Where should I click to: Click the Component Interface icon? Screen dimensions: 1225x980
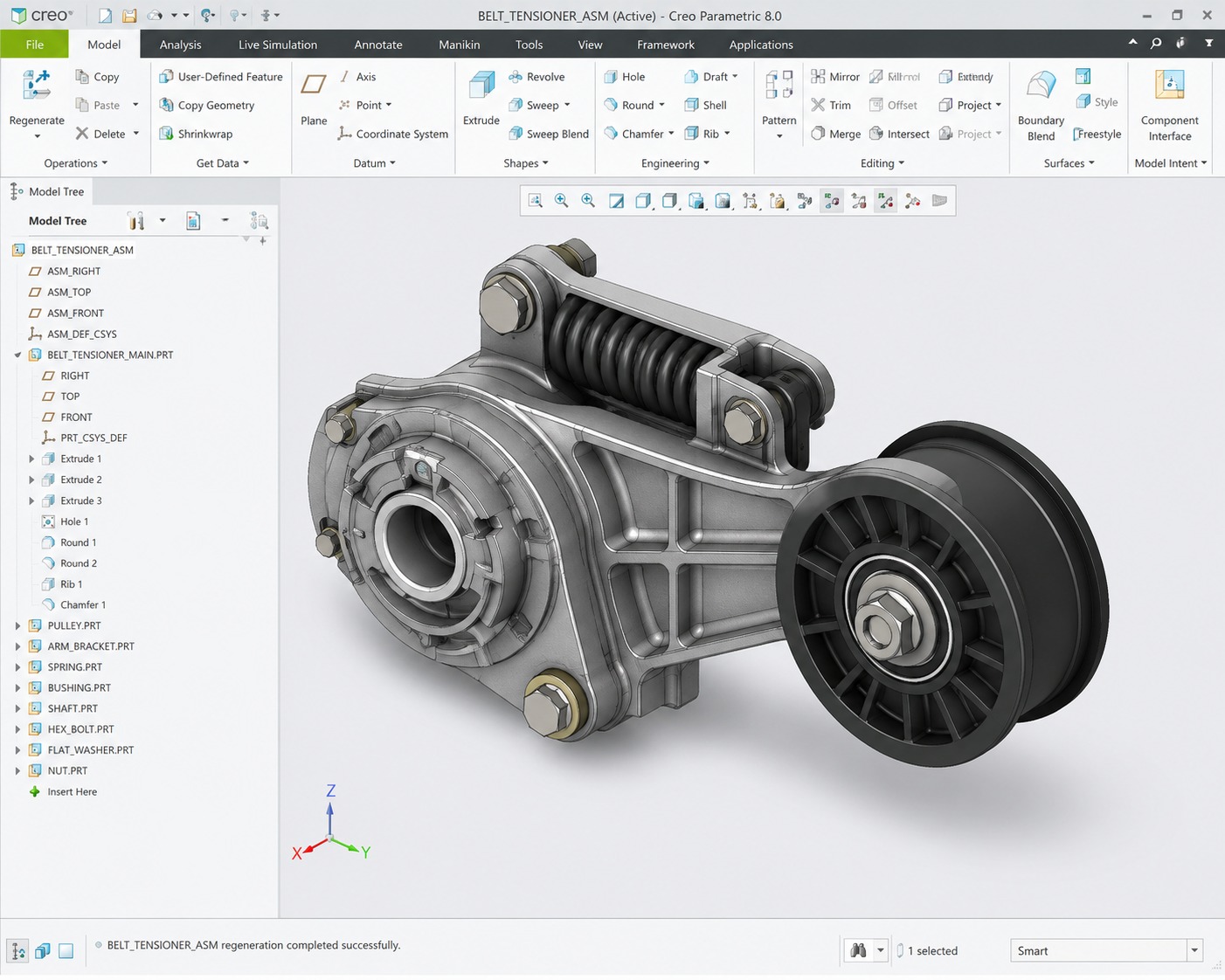[x=1170, y=86]
